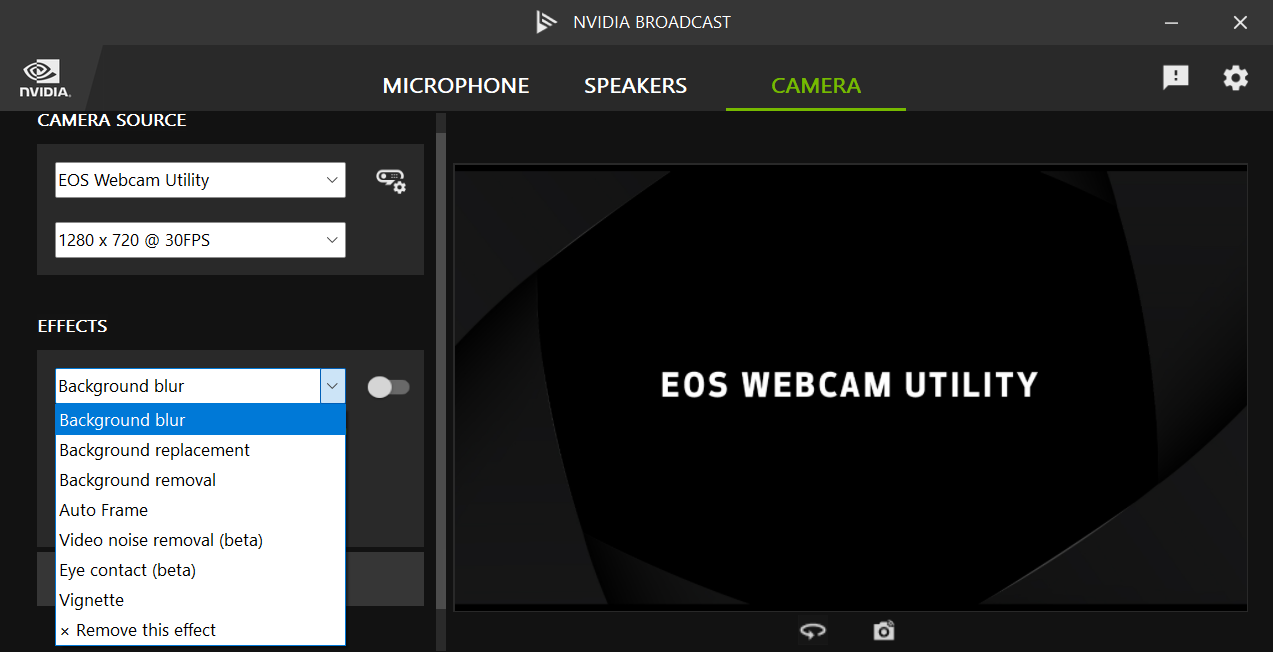Choose Background replacement effect
This screenshot has height=652, width=1273.
pos(200,450)
